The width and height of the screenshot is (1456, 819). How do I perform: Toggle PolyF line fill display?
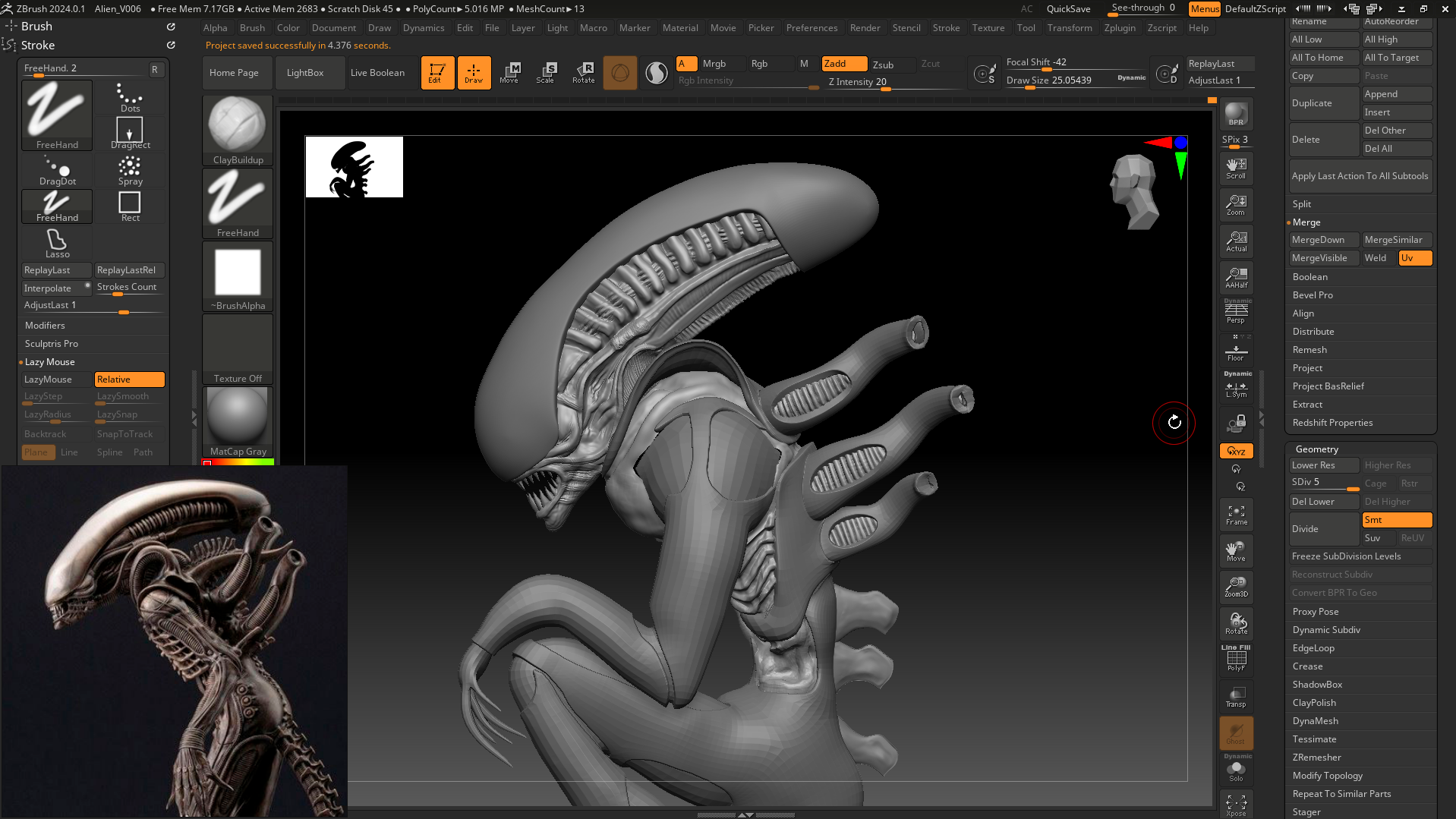[1236, 660]
